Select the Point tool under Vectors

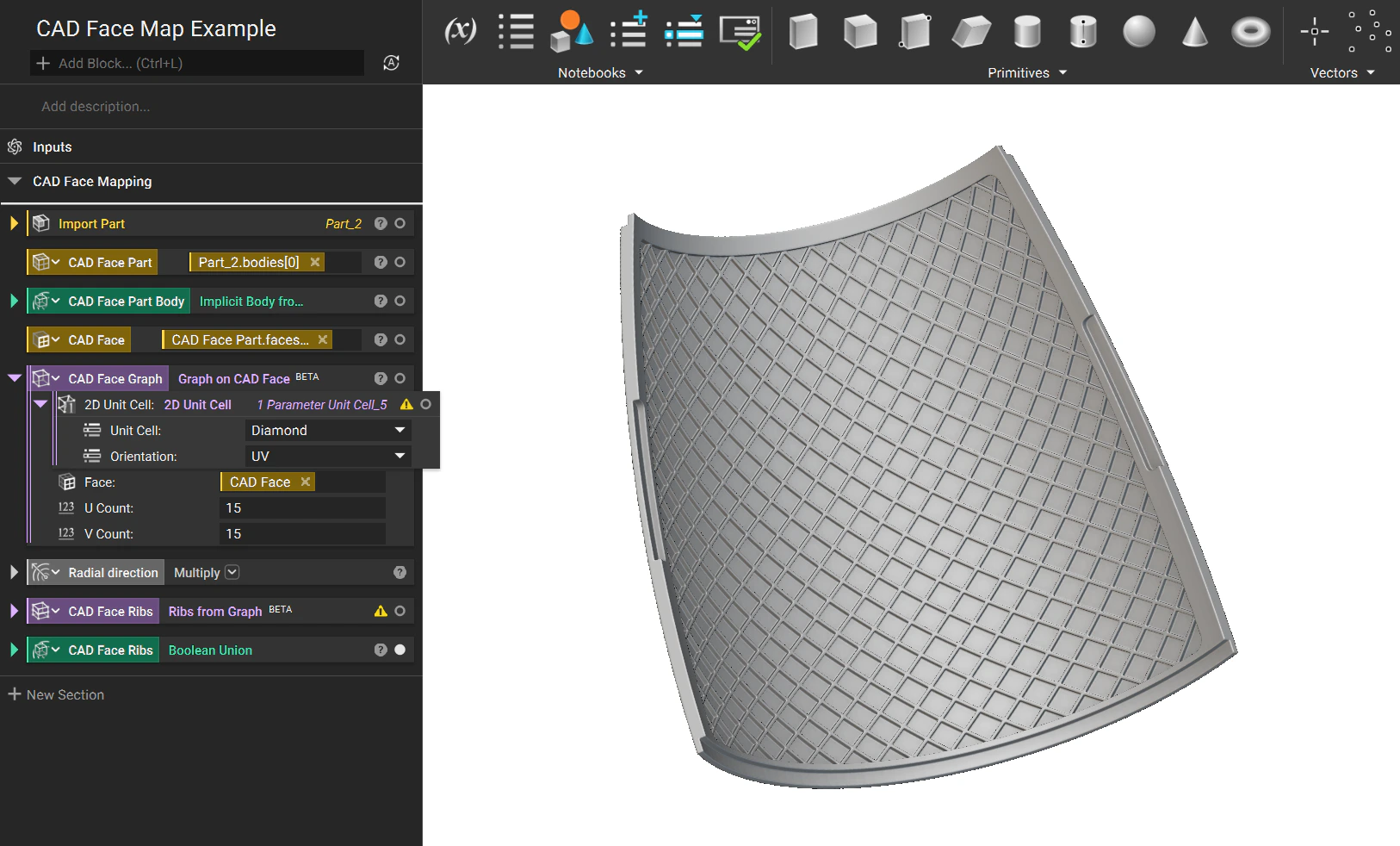point(1315,31)
